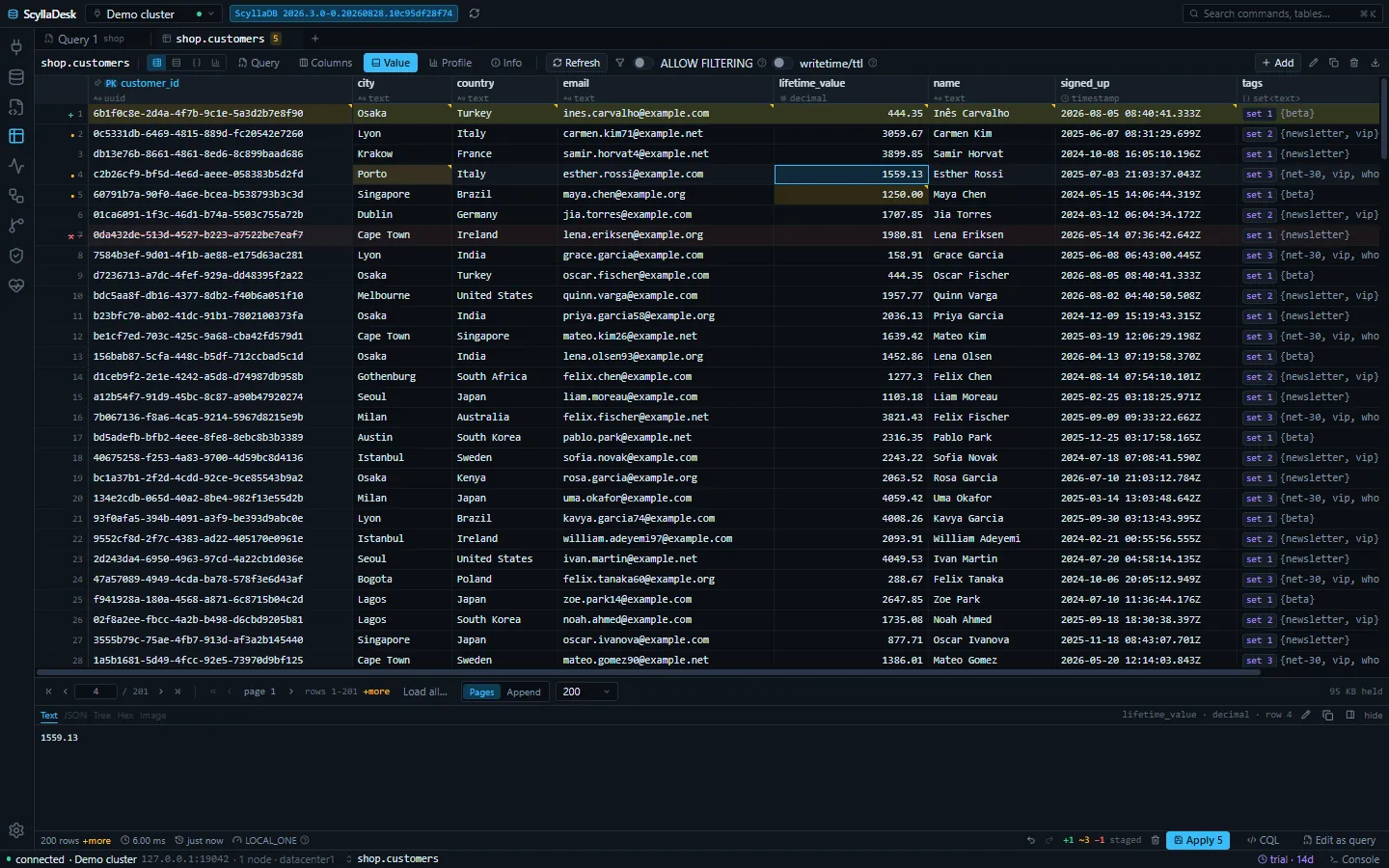
Task: Switch to JSON view in the value viewer
Action: click(75, 716)
